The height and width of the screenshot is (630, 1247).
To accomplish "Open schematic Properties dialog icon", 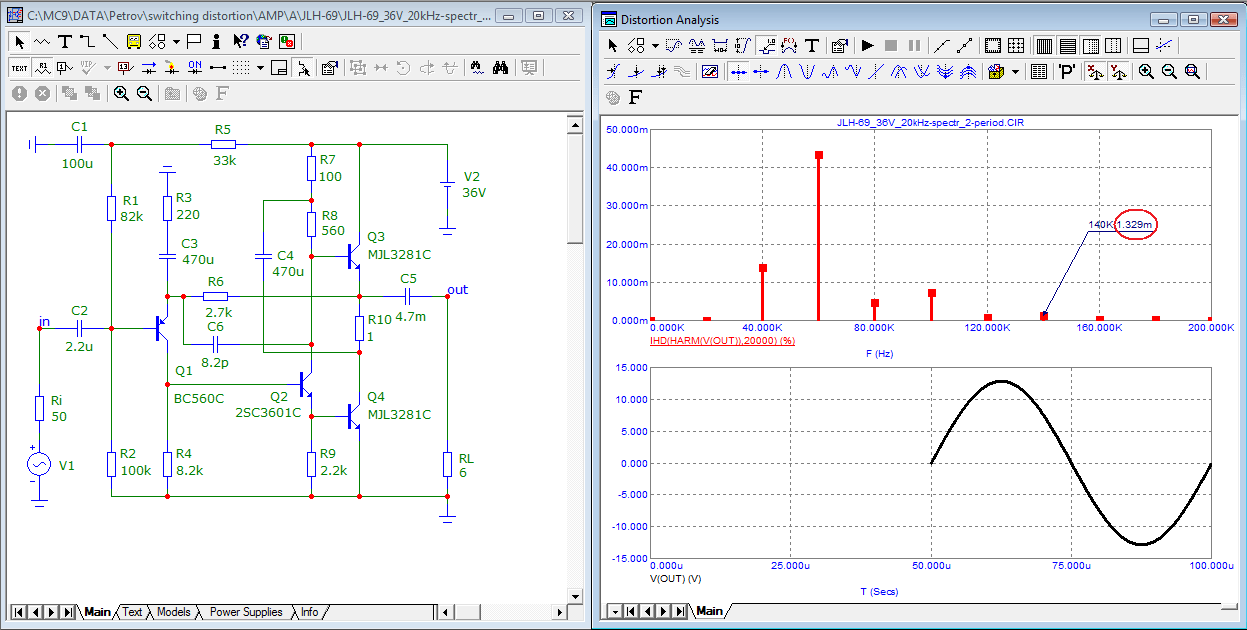I will tap(329, 68).
